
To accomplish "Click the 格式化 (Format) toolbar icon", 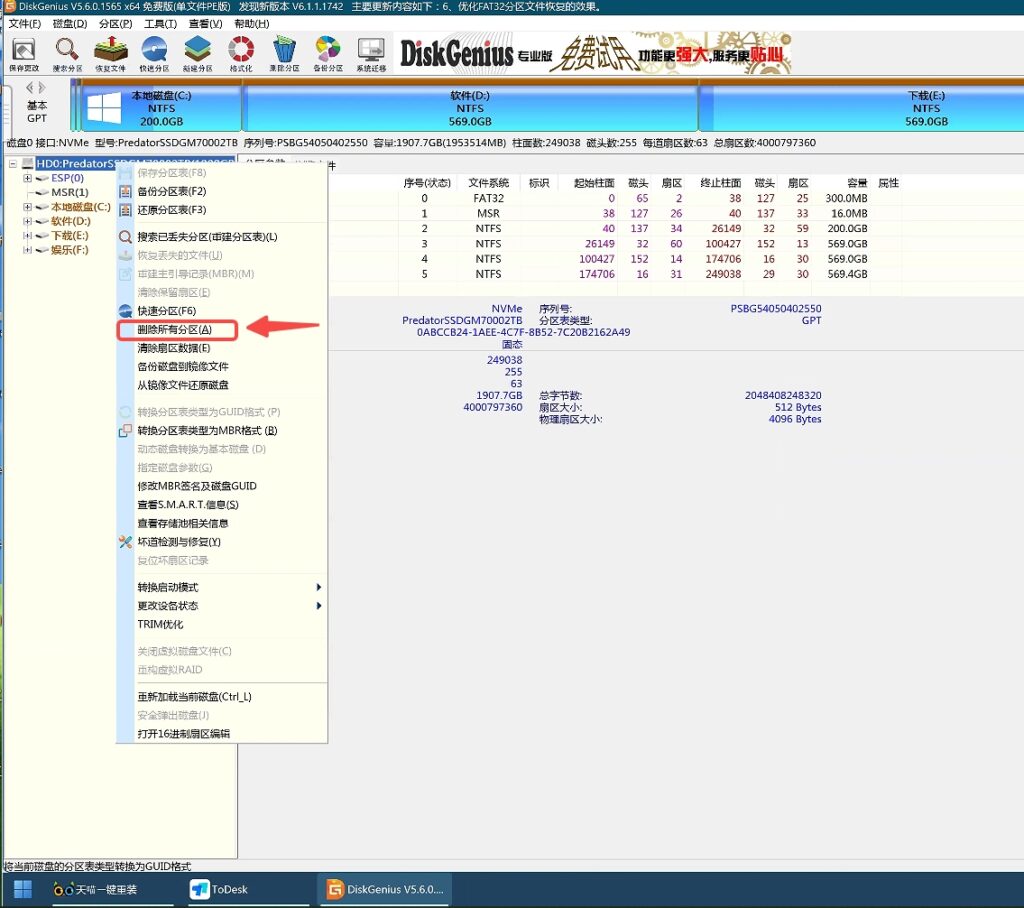I will pyautogui.click(x=241, y=54).
